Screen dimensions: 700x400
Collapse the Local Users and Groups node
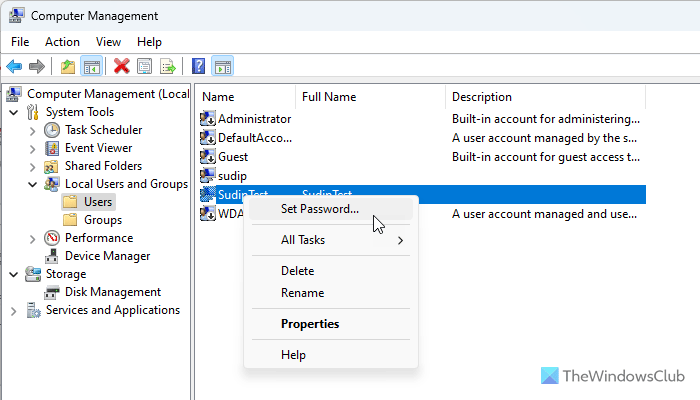pyautogui.click(x=33, y=184)
